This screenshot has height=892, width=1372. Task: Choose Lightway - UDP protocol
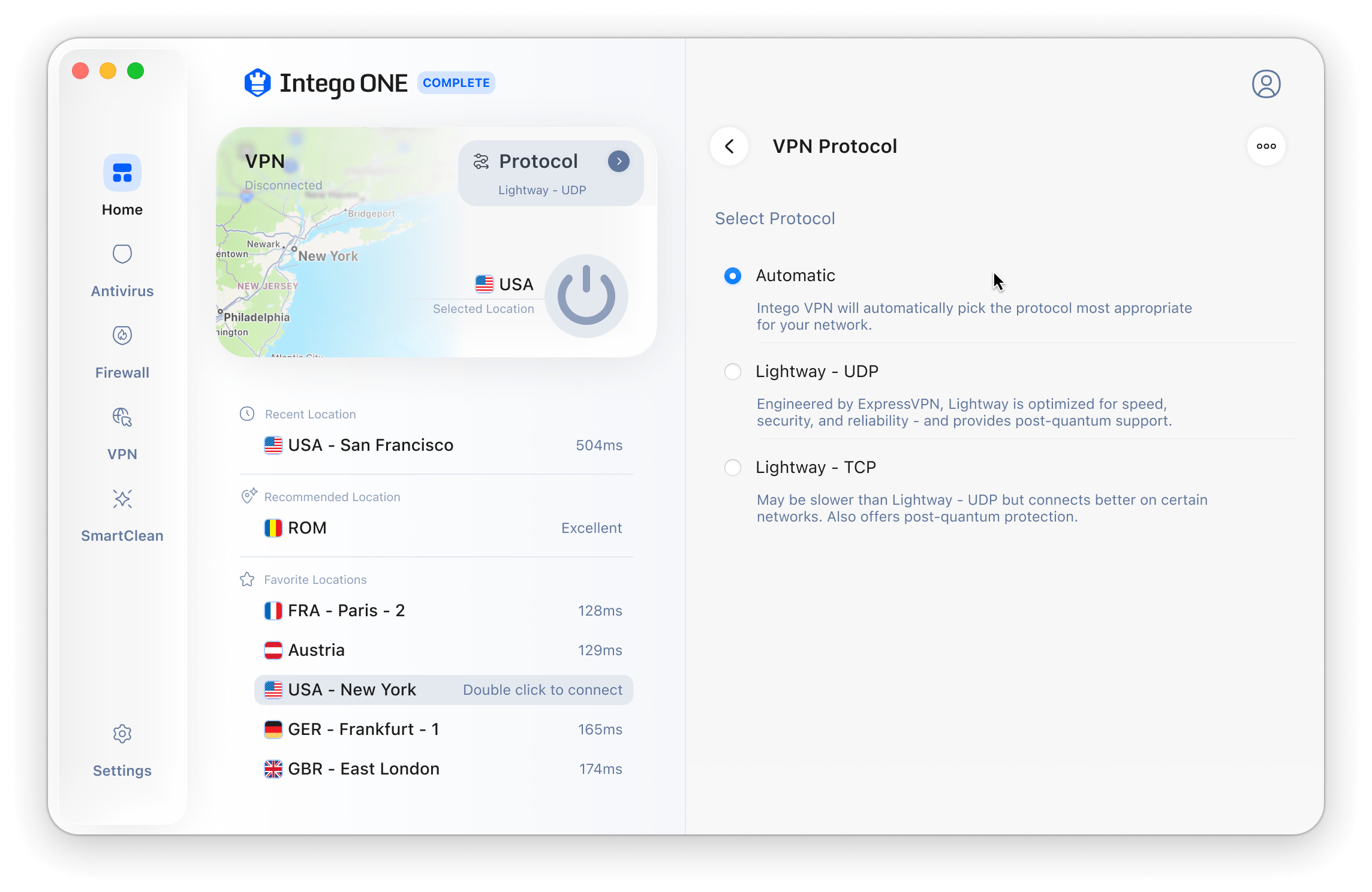coord(732,372)
